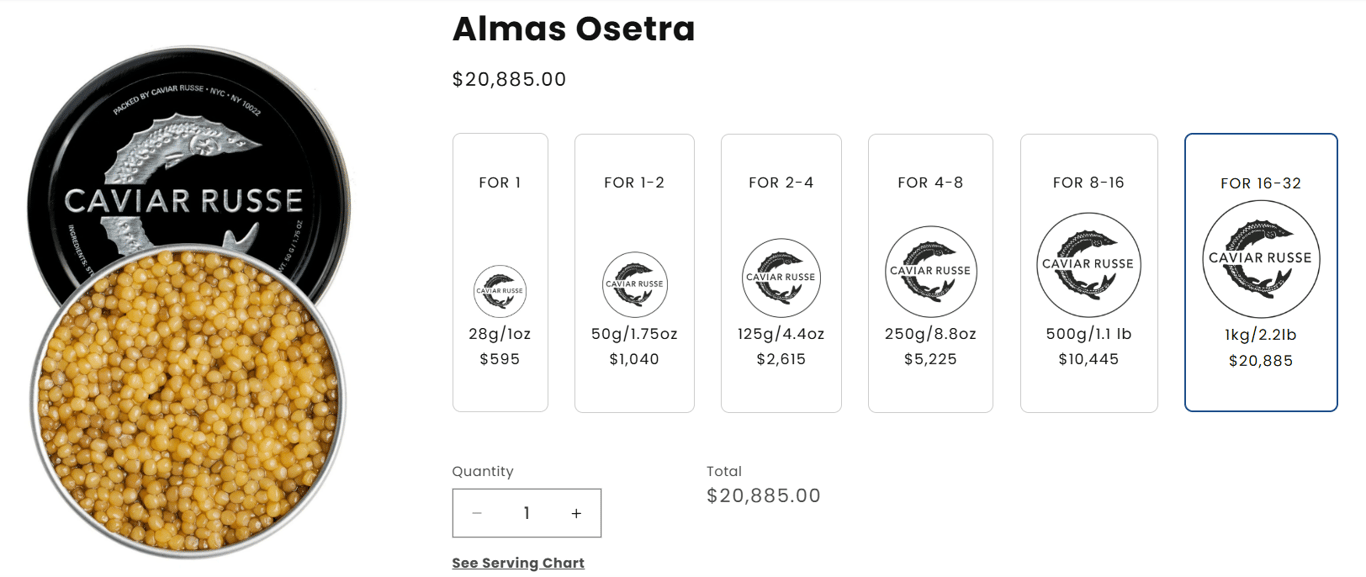Click the Caviar Russe logo in 1kg option
The width and height of the screenshot is (1366, 577).
(x=1260, y=258)
